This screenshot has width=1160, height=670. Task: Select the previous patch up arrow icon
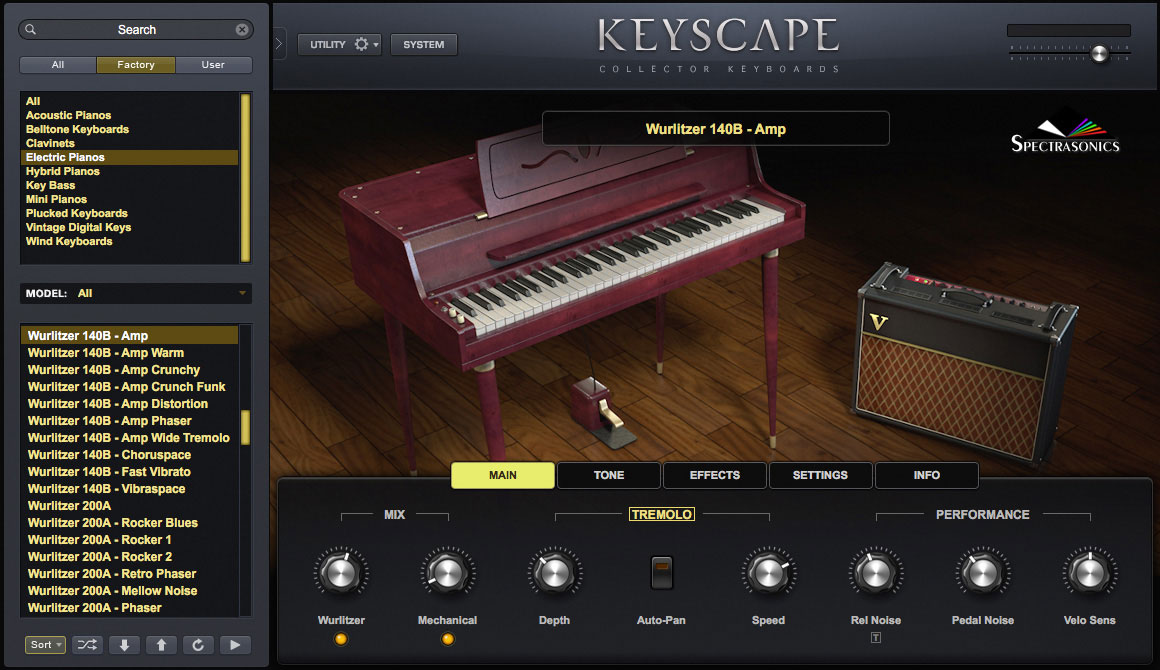coord(161,645)
